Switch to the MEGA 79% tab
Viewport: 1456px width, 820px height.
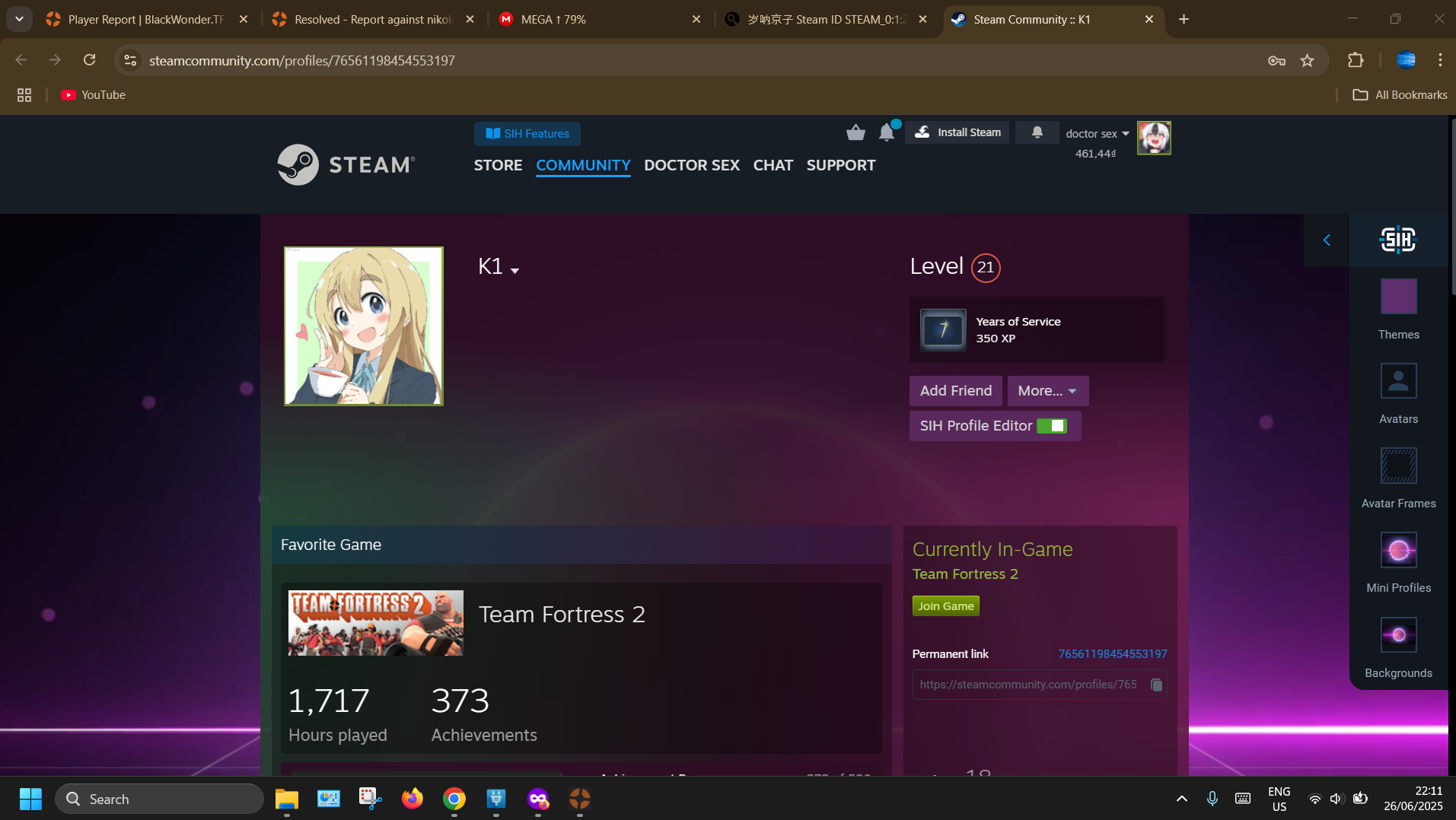[x=598, y=20]
